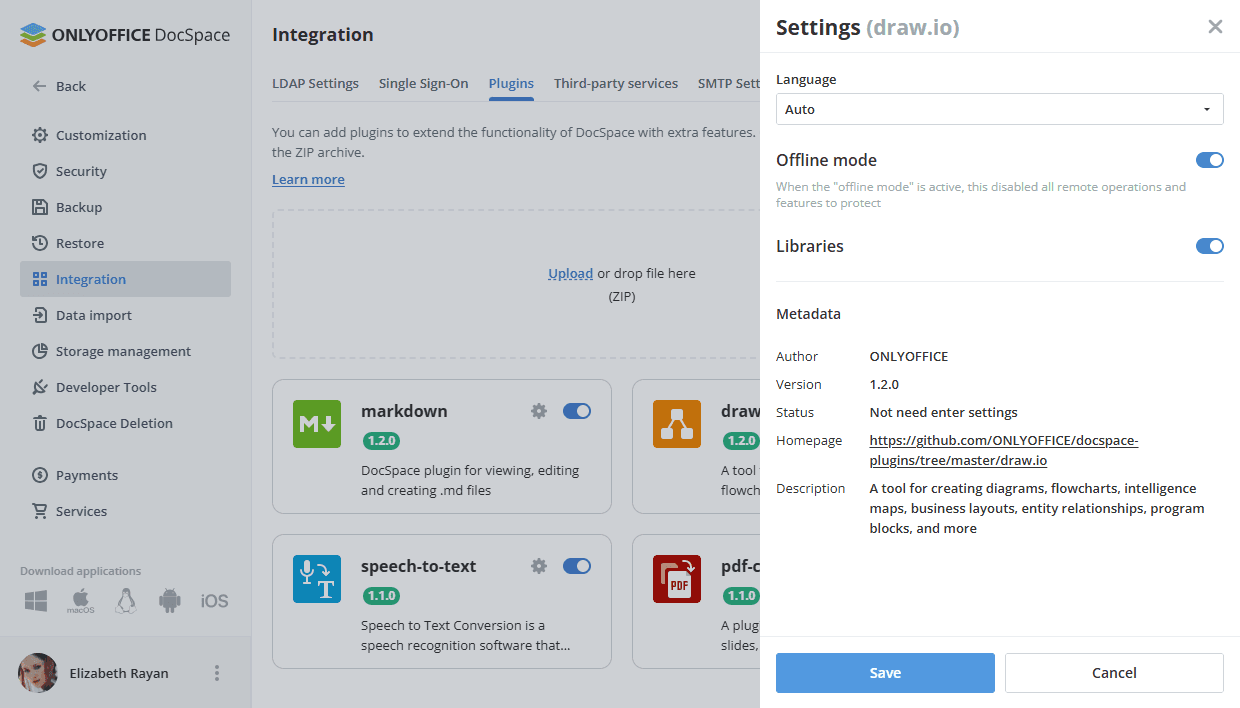Disable the Offline mode toggle
Image resolution: width=1240 pixels, height=708 pixels.
(1209, 160)
